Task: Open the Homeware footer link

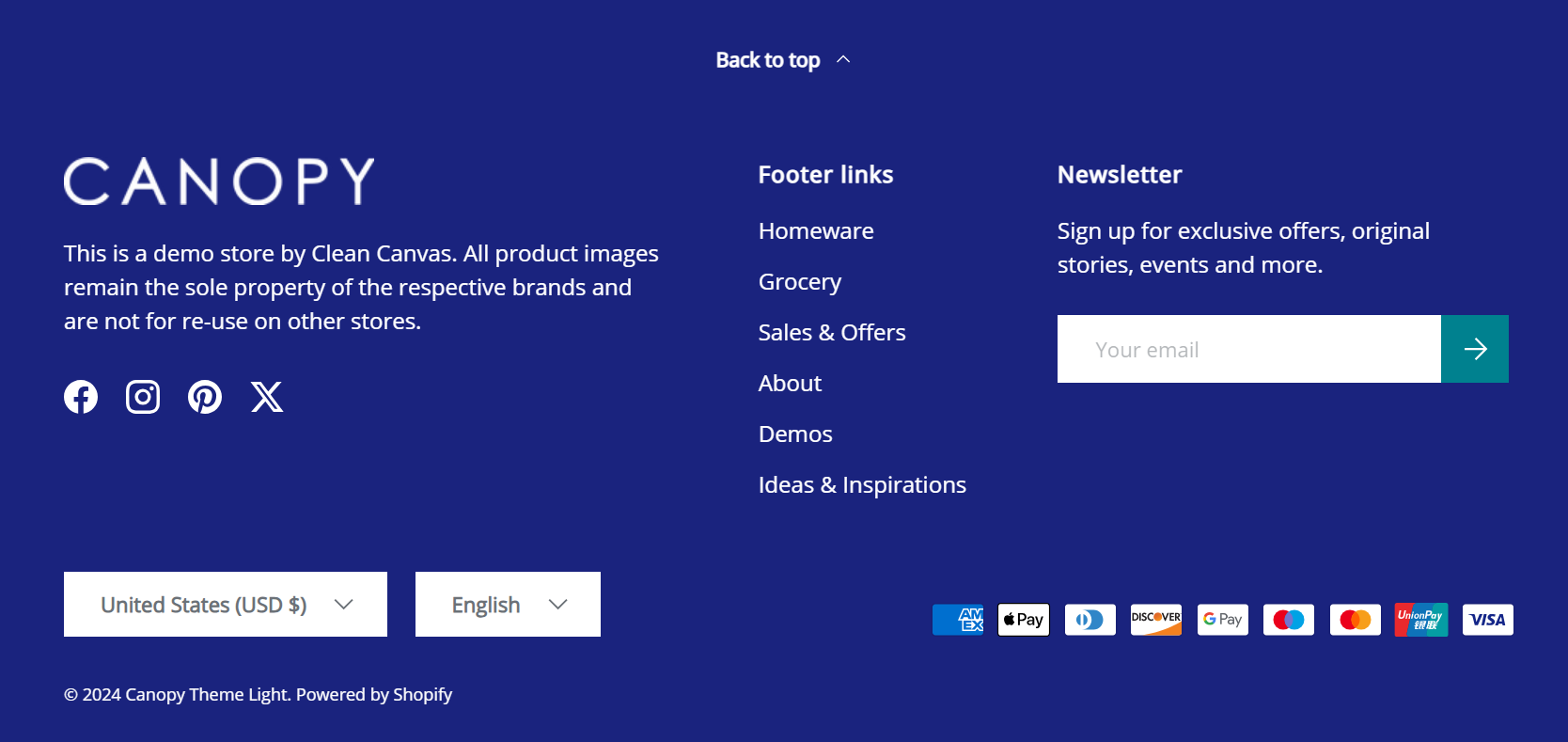Action: (x=816, y=231)
